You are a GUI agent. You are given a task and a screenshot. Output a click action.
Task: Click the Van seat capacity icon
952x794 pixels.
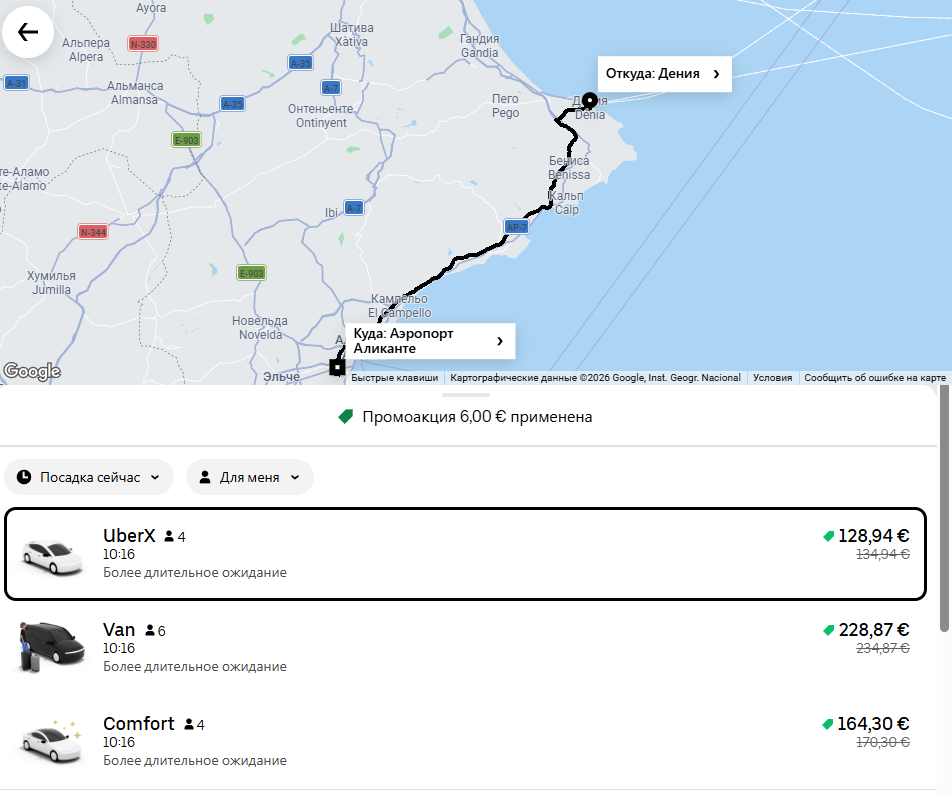149,631
